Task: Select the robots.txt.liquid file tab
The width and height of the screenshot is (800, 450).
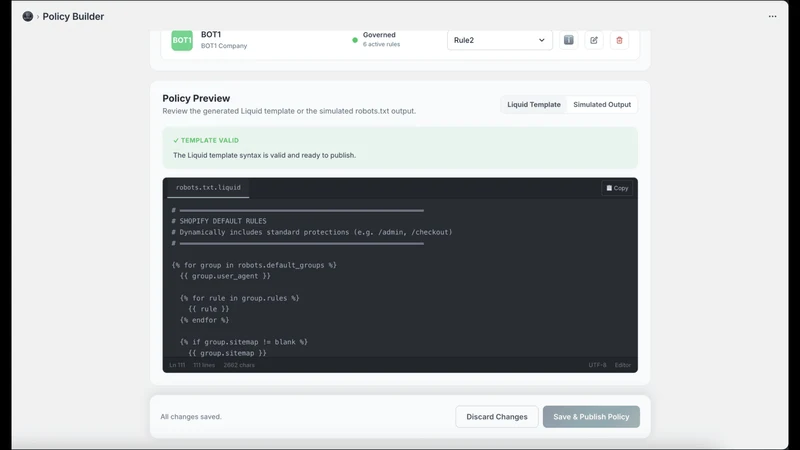Action: point(208,187)
